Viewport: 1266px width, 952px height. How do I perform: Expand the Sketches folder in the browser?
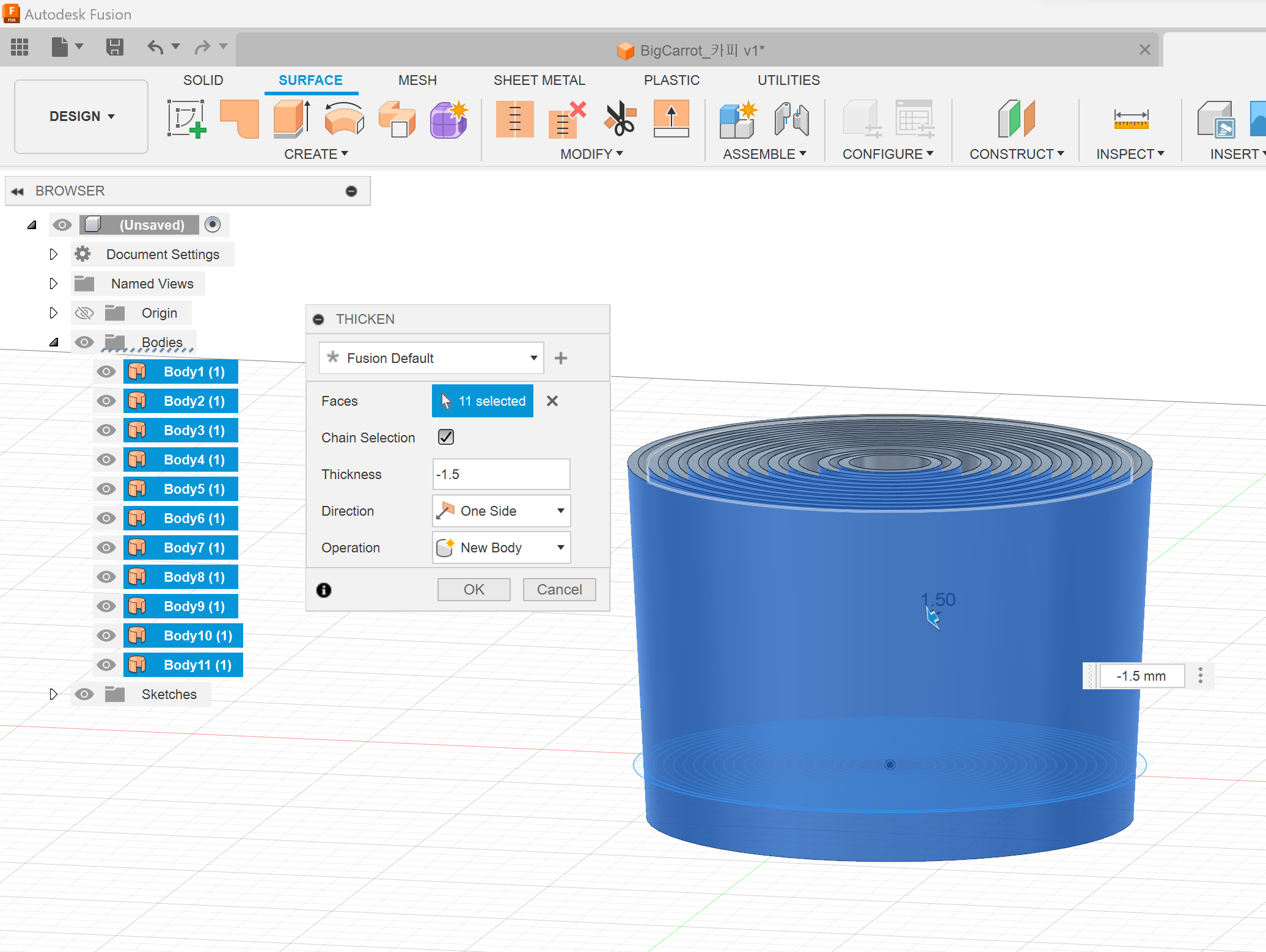pyautogui.click(x=53, y=694)
